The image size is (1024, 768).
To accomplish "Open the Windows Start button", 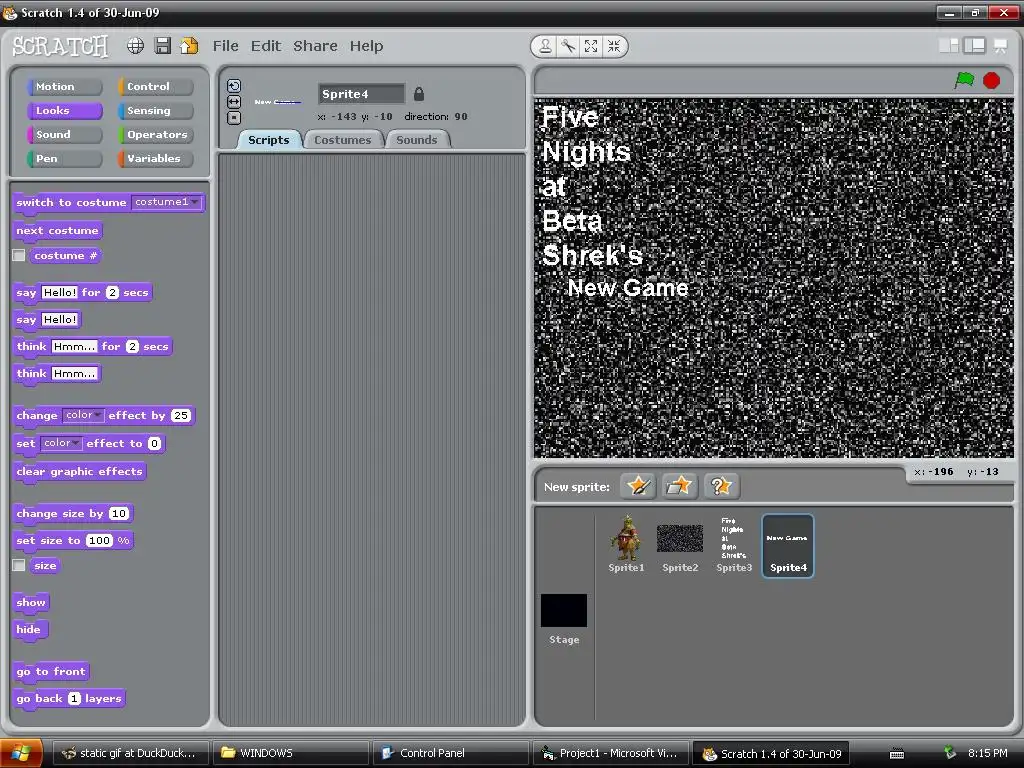I will pyautogui.click(x=21, y=754).
